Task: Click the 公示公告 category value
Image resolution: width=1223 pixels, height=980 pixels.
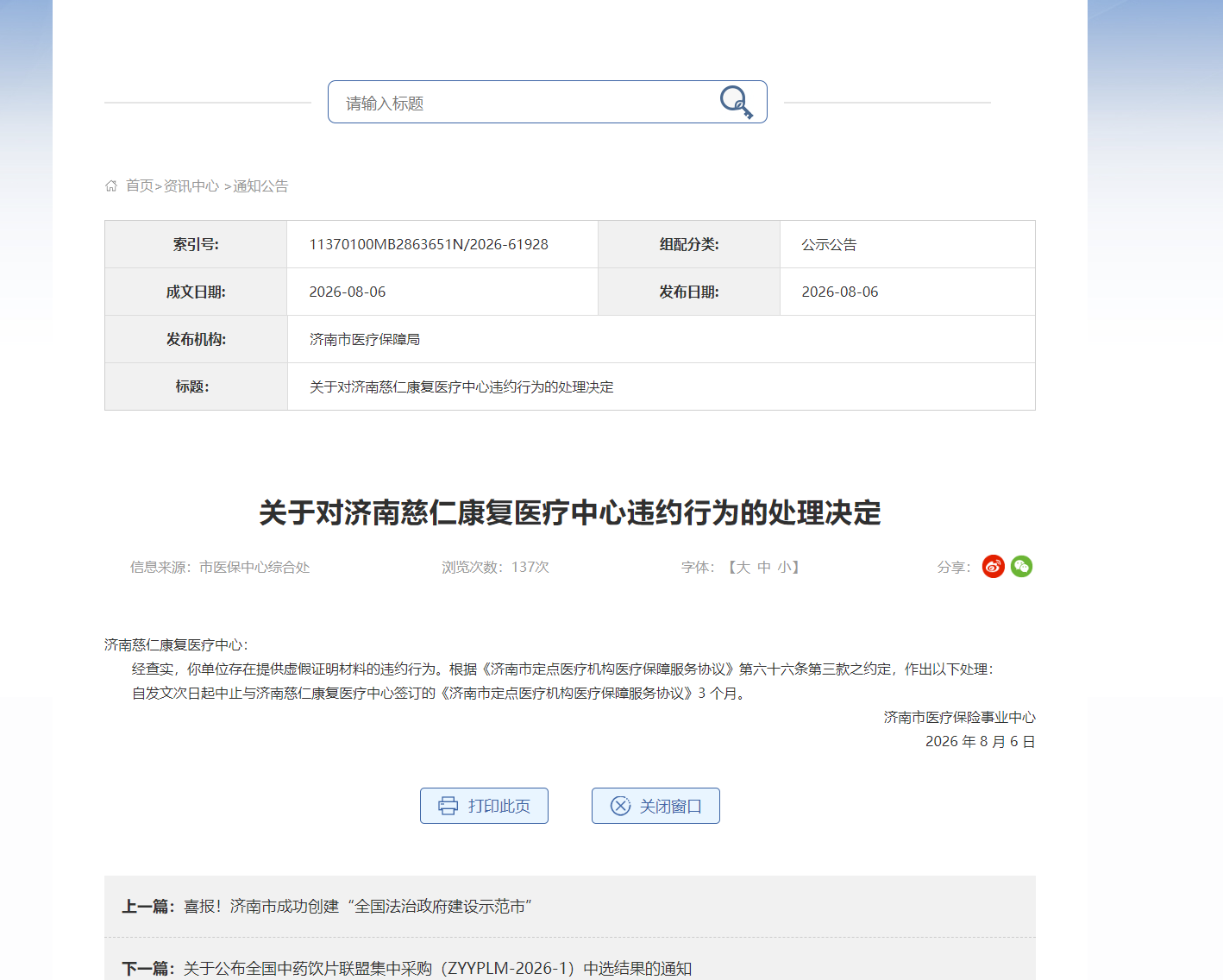Action: (829, 244)
